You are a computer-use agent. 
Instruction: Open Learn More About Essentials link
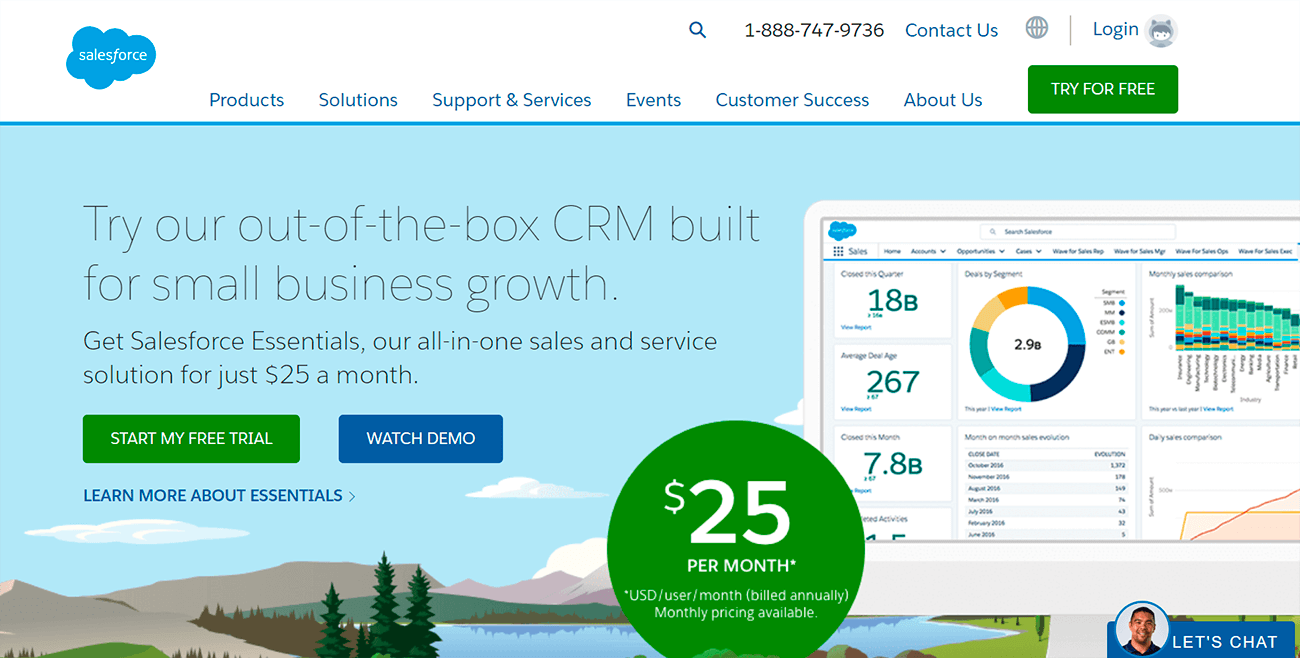[x=213, y=496]
